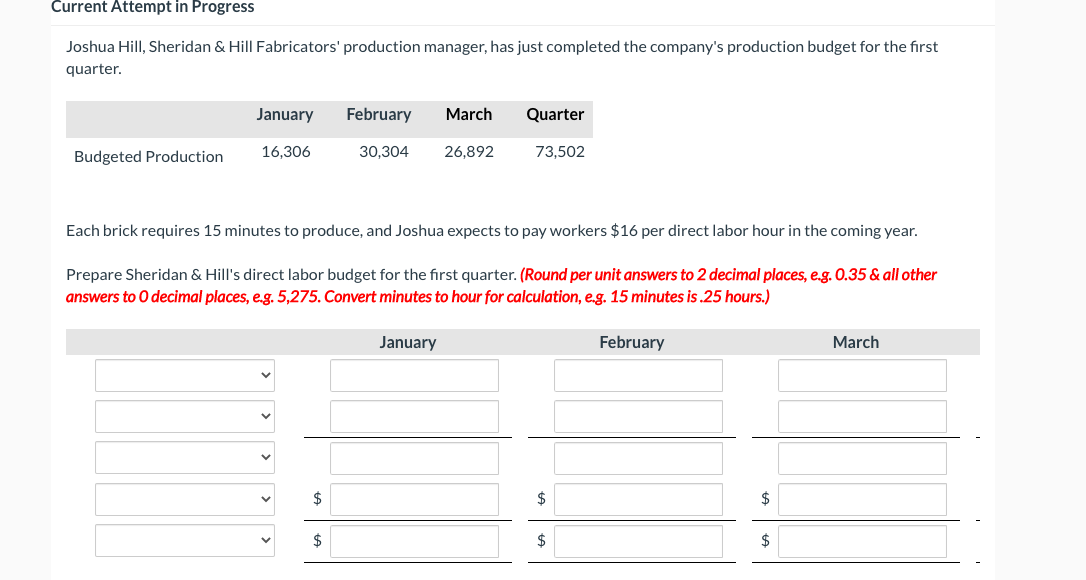The image size is (1086, 580).
Task: Focus the March field in the first row
Action: pyautogui.click(x=862, y=376)
